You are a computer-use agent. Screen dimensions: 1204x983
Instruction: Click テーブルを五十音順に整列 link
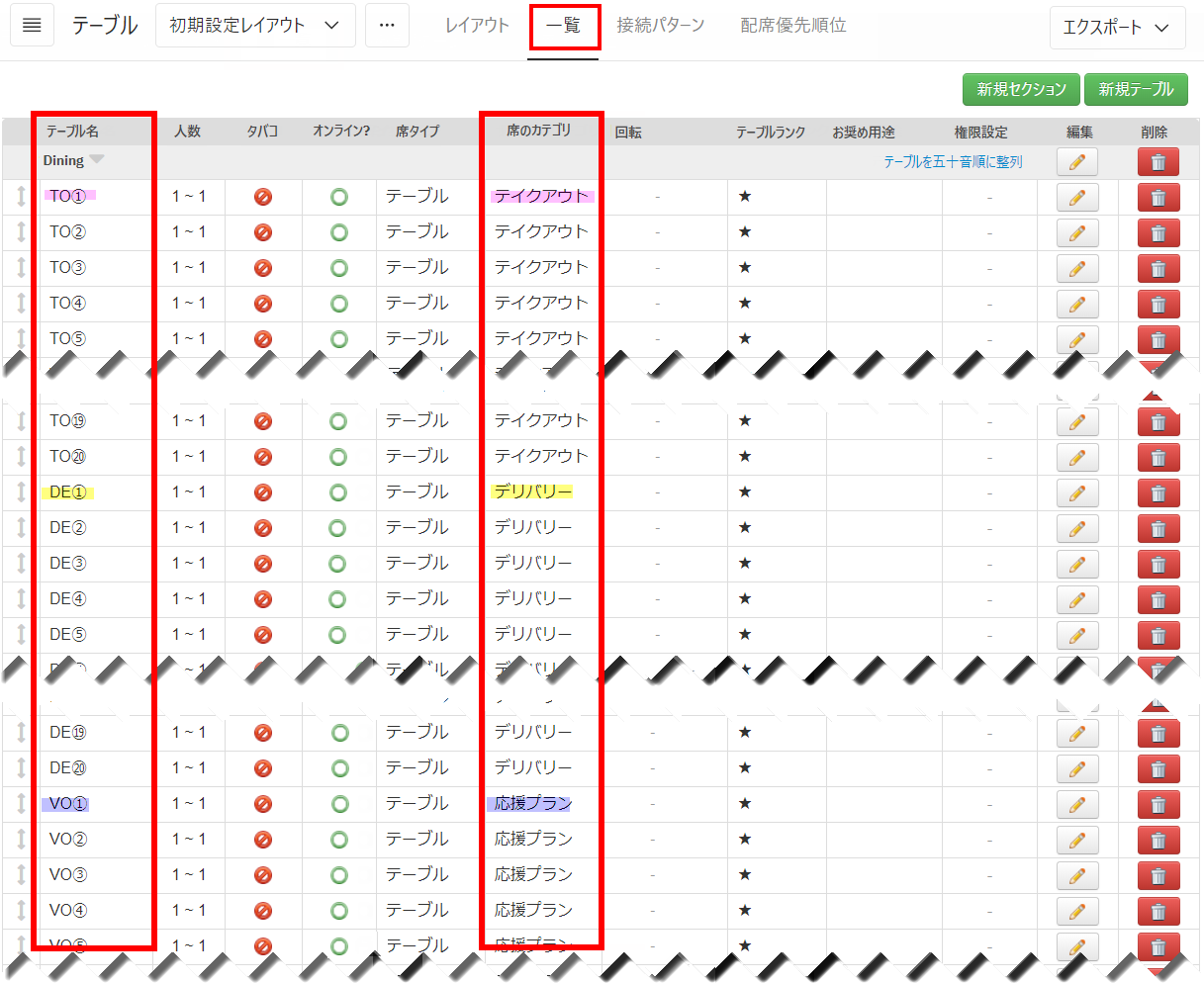coord(953,161)
